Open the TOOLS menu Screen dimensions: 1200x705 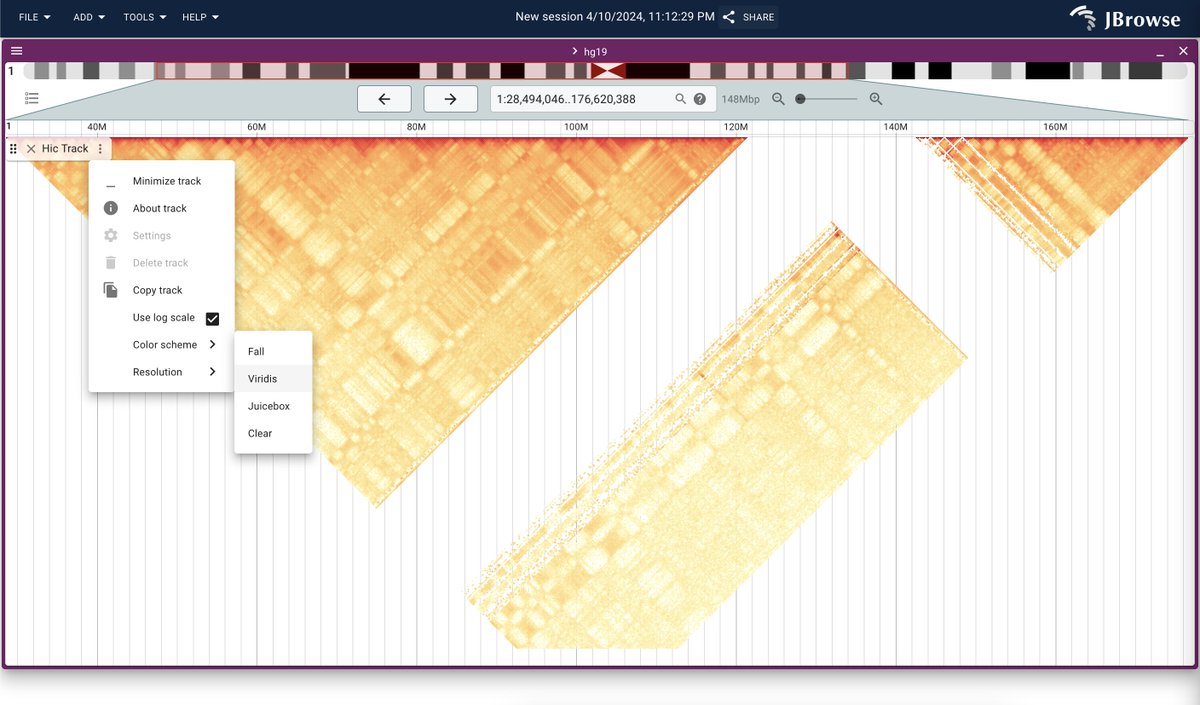pos(143,17)
